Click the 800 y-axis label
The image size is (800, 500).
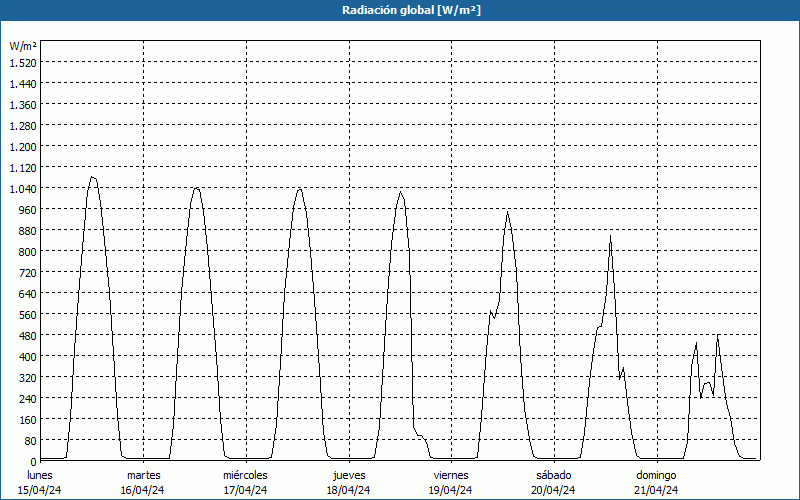pos(28,252)
